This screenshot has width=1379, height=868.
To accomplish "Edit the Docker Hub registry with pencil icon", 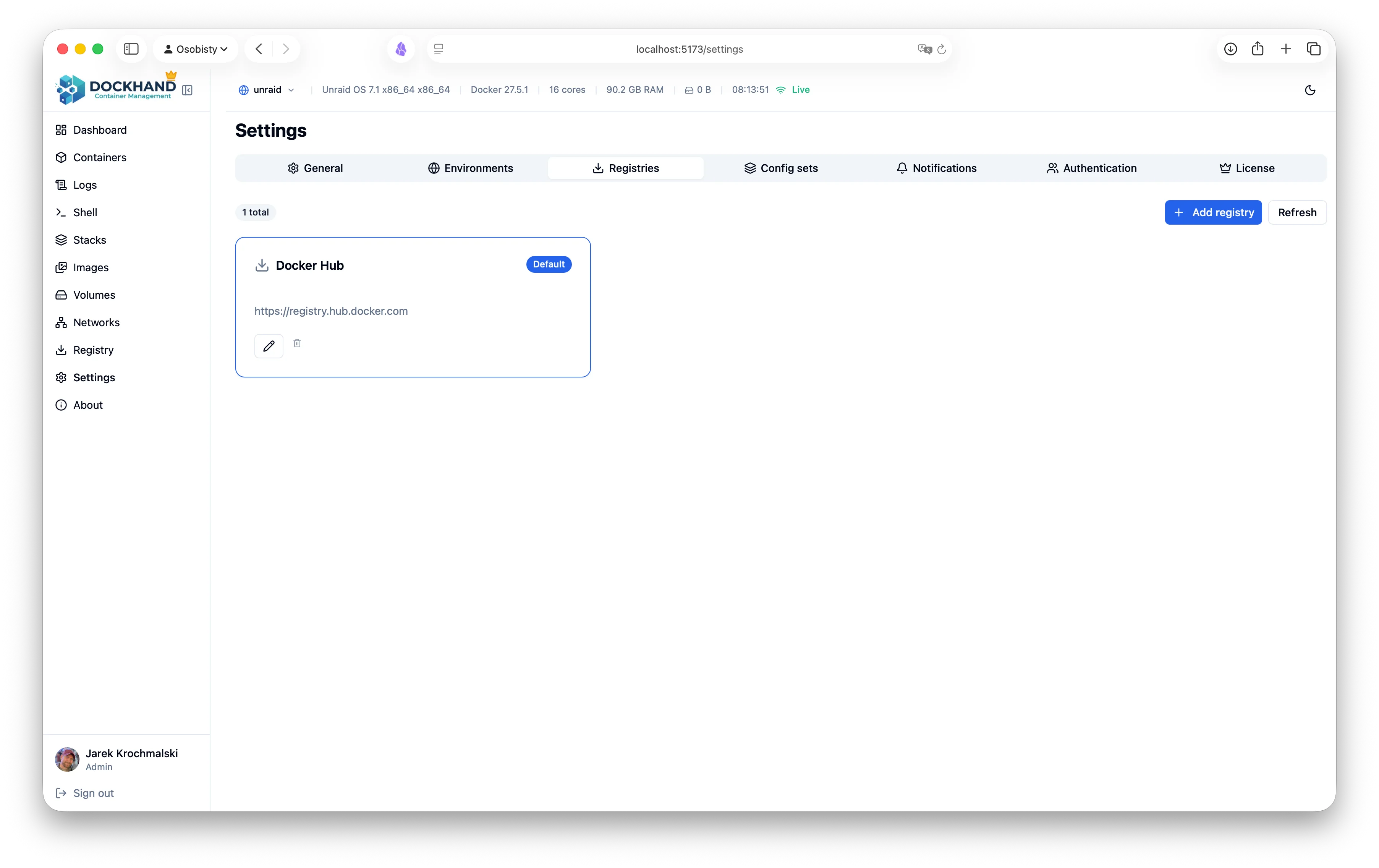I will click(x=269, y=346).
